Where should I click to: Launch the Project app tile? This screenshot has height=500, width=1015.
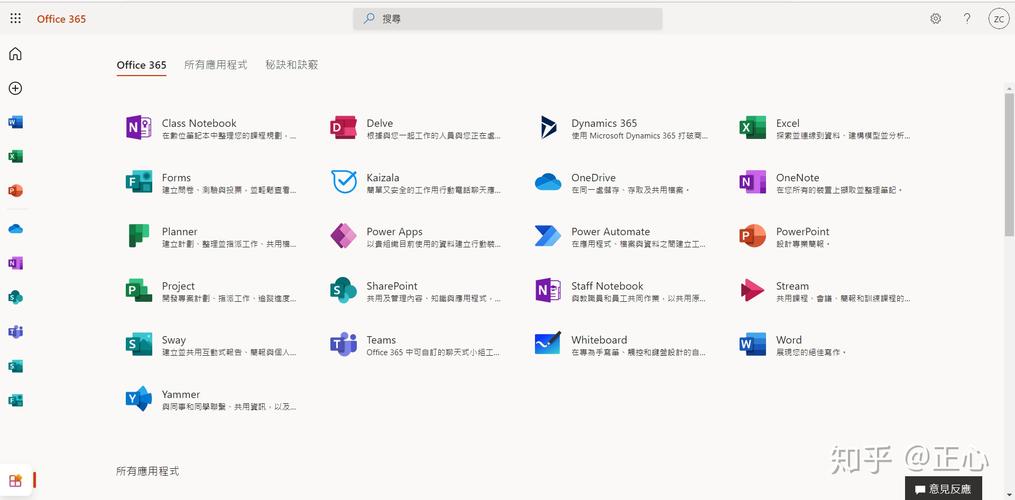pyautogui.click(x=211, y=291)
